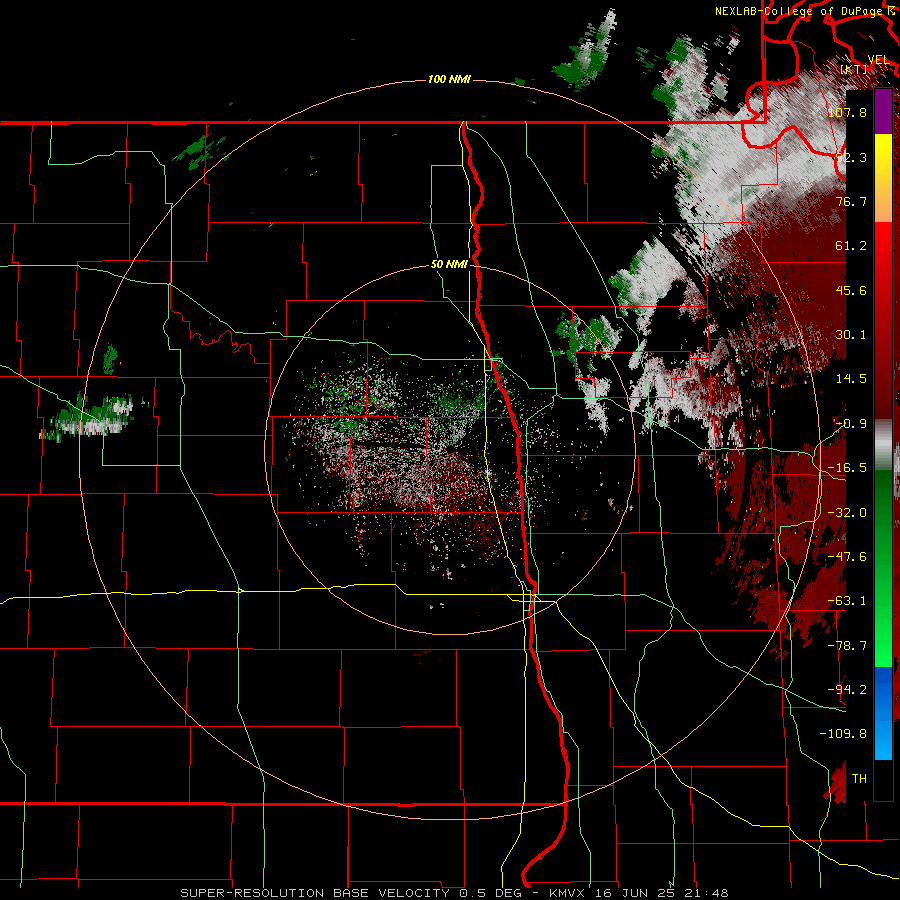The height and width of the screenshot is (900, 900).
Task: Click the 92.3 velocity scale value
Action: click(x=852, y=157)
